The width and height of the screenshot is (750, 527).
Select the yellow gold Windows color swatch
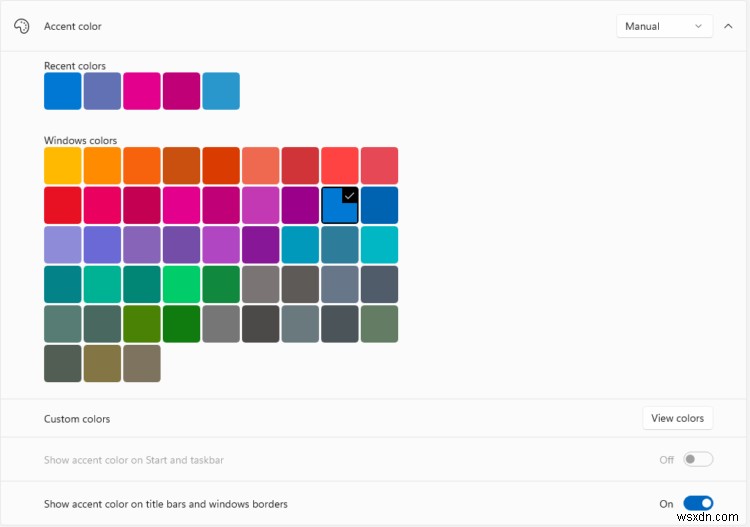(63, 165)
